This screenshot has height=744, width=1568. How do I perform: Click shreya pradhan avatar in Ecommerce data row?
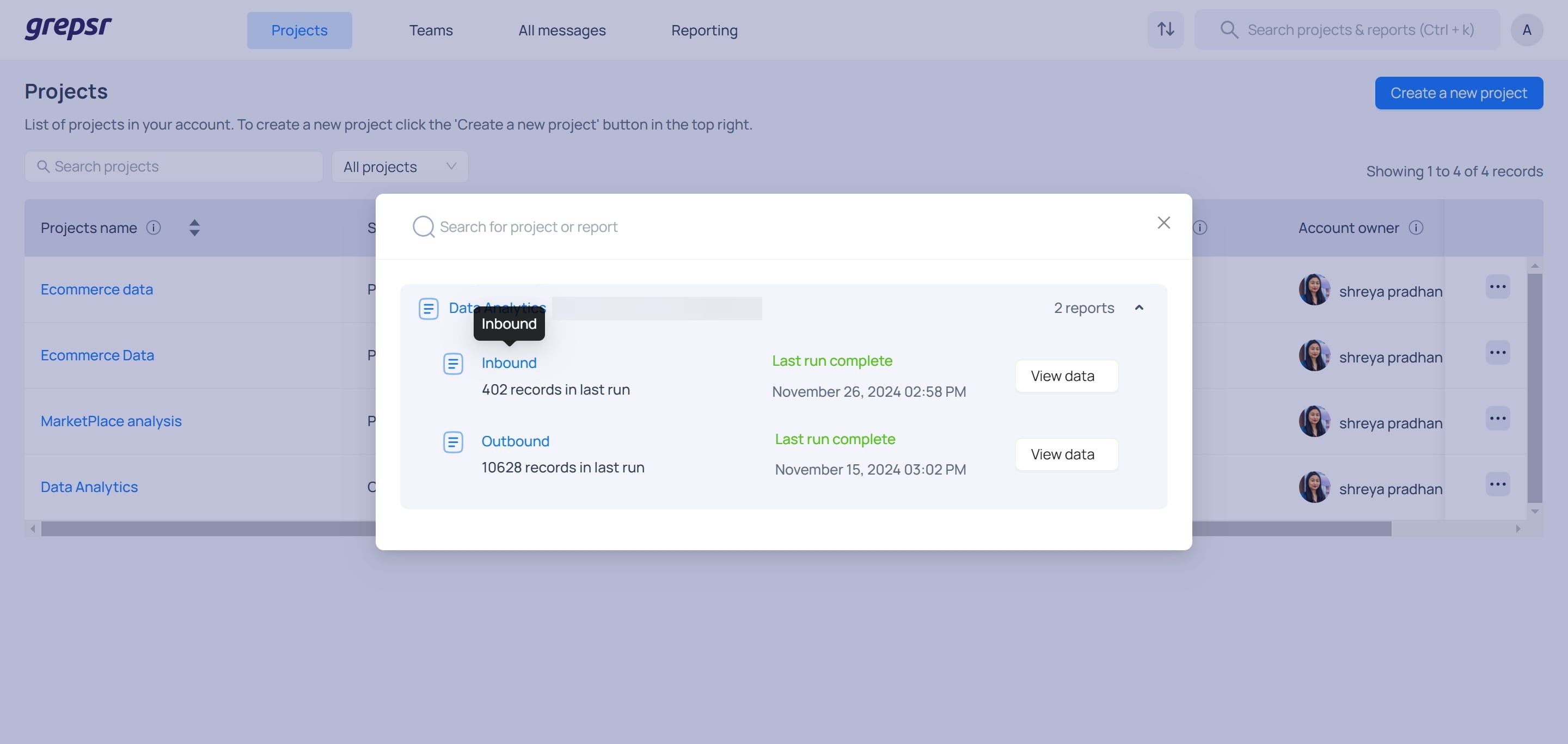(x=1314, y=290)
